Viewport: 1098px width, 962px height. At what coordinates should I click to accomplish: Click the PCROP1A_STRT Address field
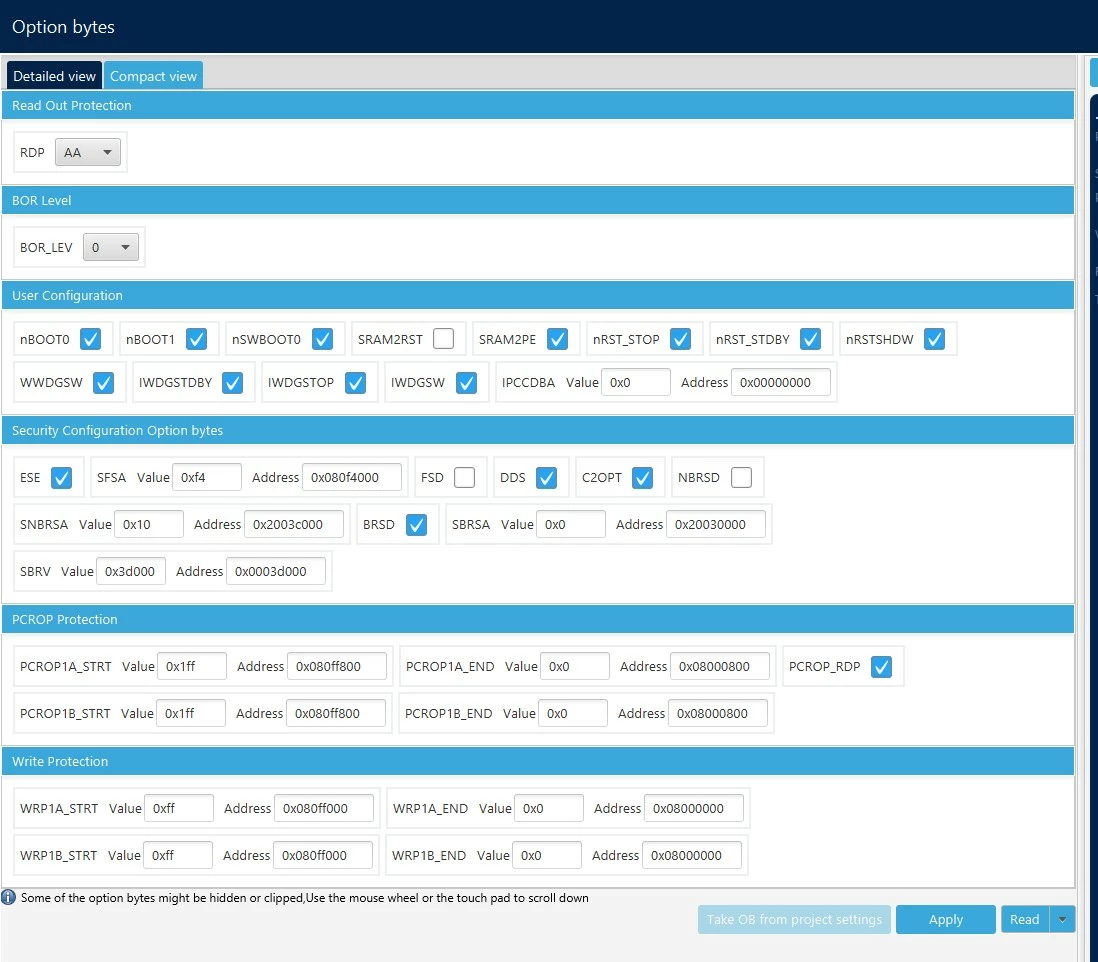point(337,667)
